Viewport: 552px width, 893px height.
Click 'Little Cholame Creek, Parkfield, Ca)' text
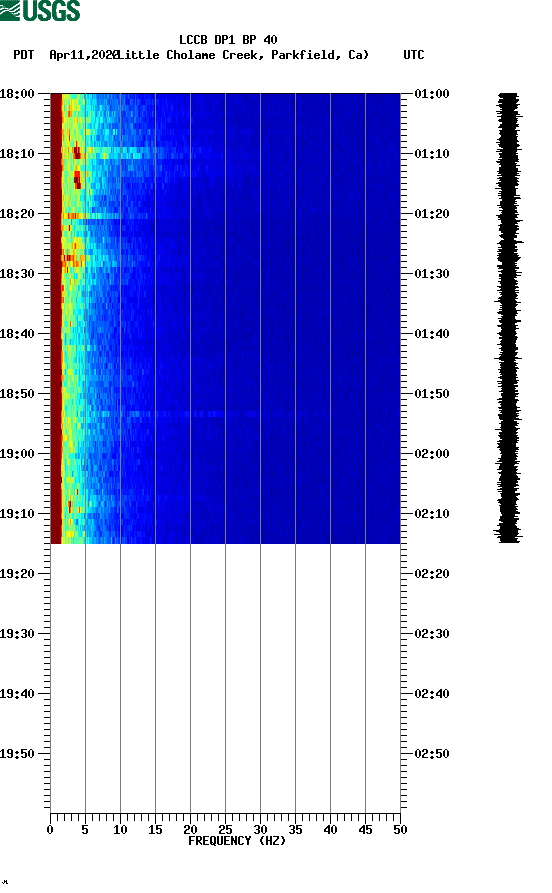point(243,55)
